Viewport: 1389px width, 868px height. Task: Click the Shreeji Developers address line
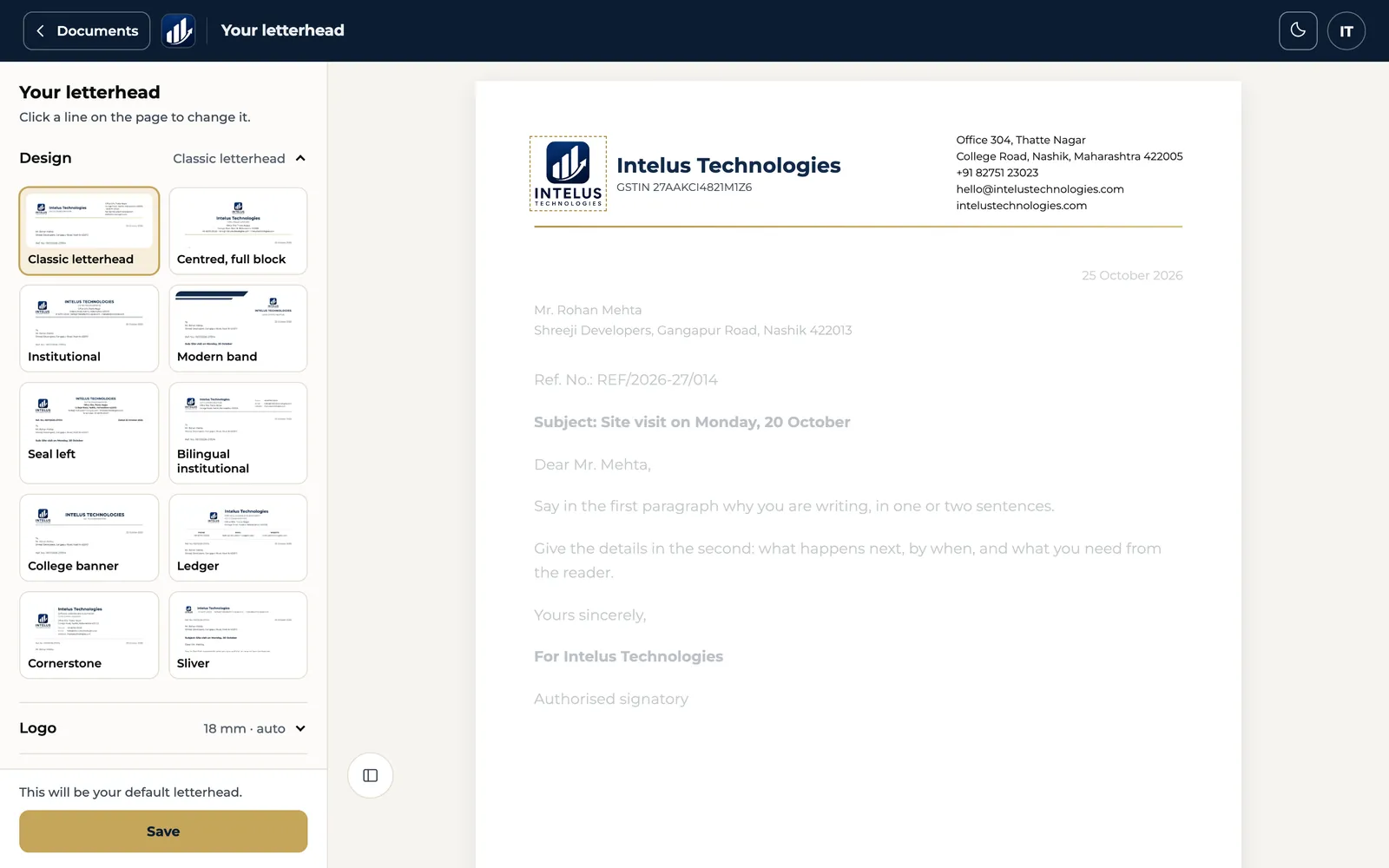693,330
